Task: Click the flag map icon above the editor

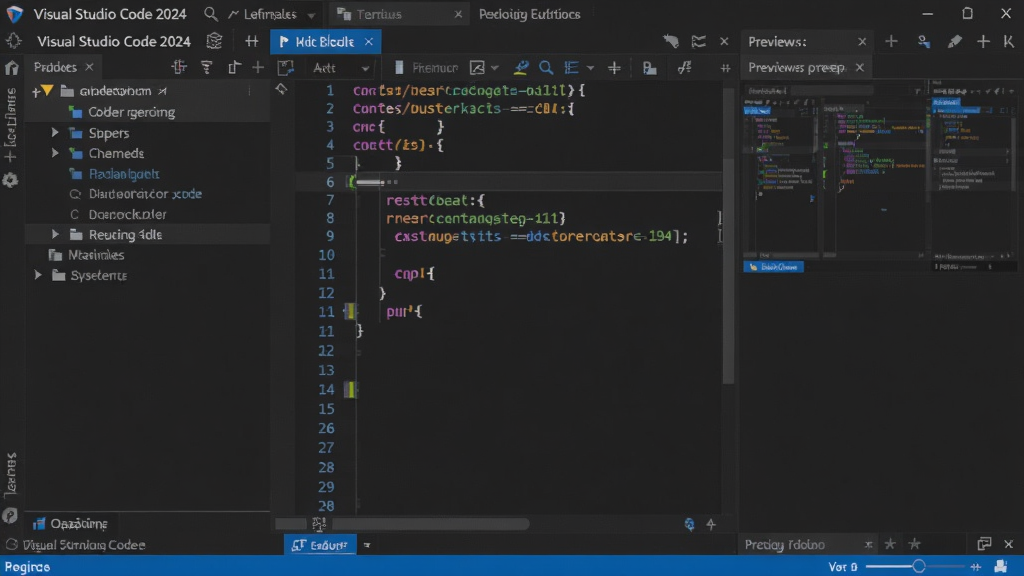Action: [699, 42]
